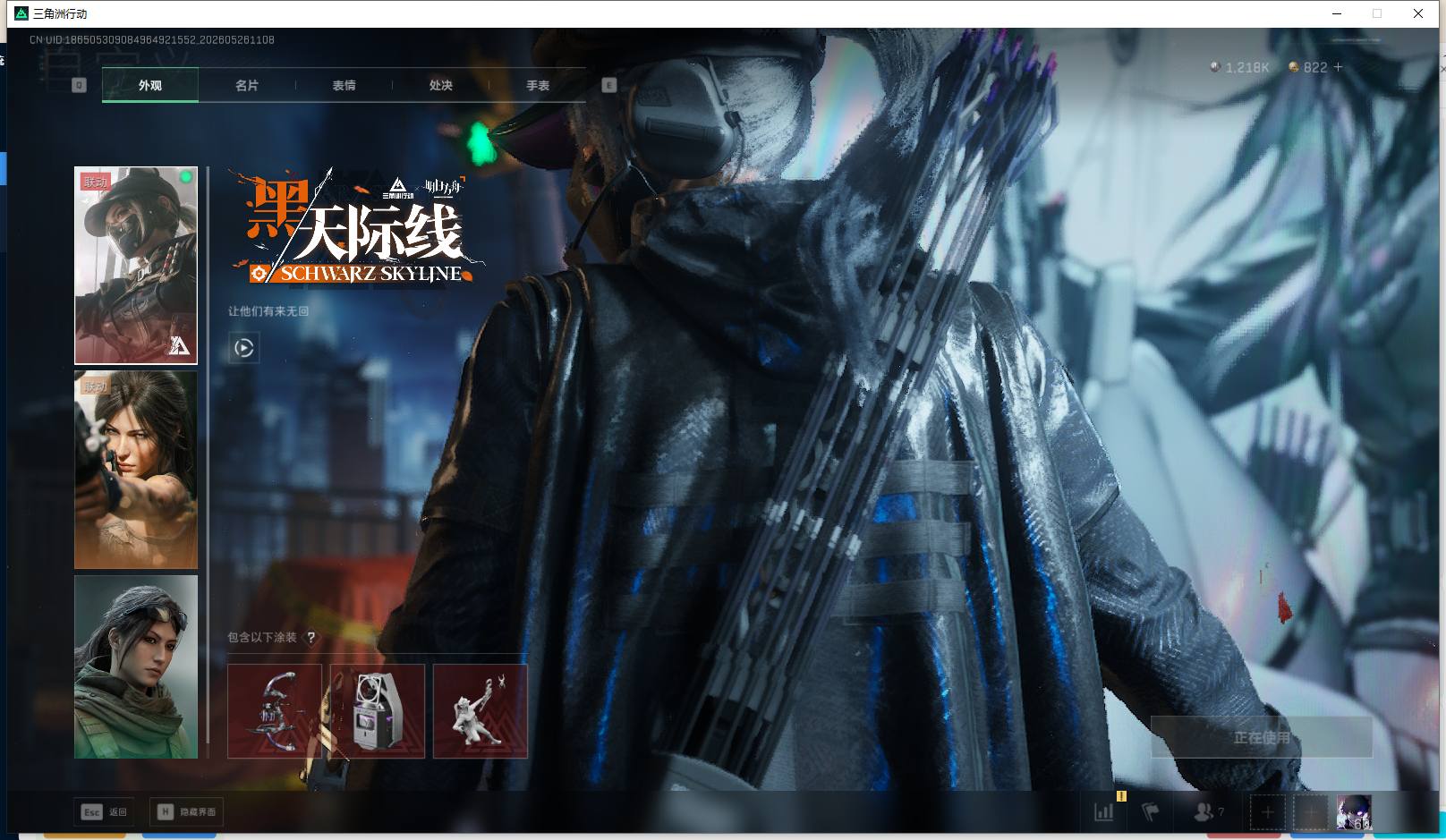The height and width of the screenshot is (840, 1446).
Task: Click the Esc 返回 button
Action: tap(105, 812)
